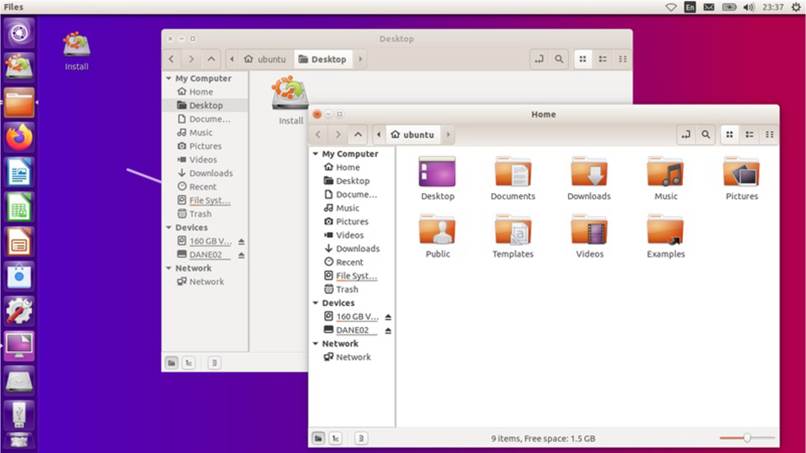806x453 pixels.
Task: Show places sidebar in Home window
Action: point(318,439)
